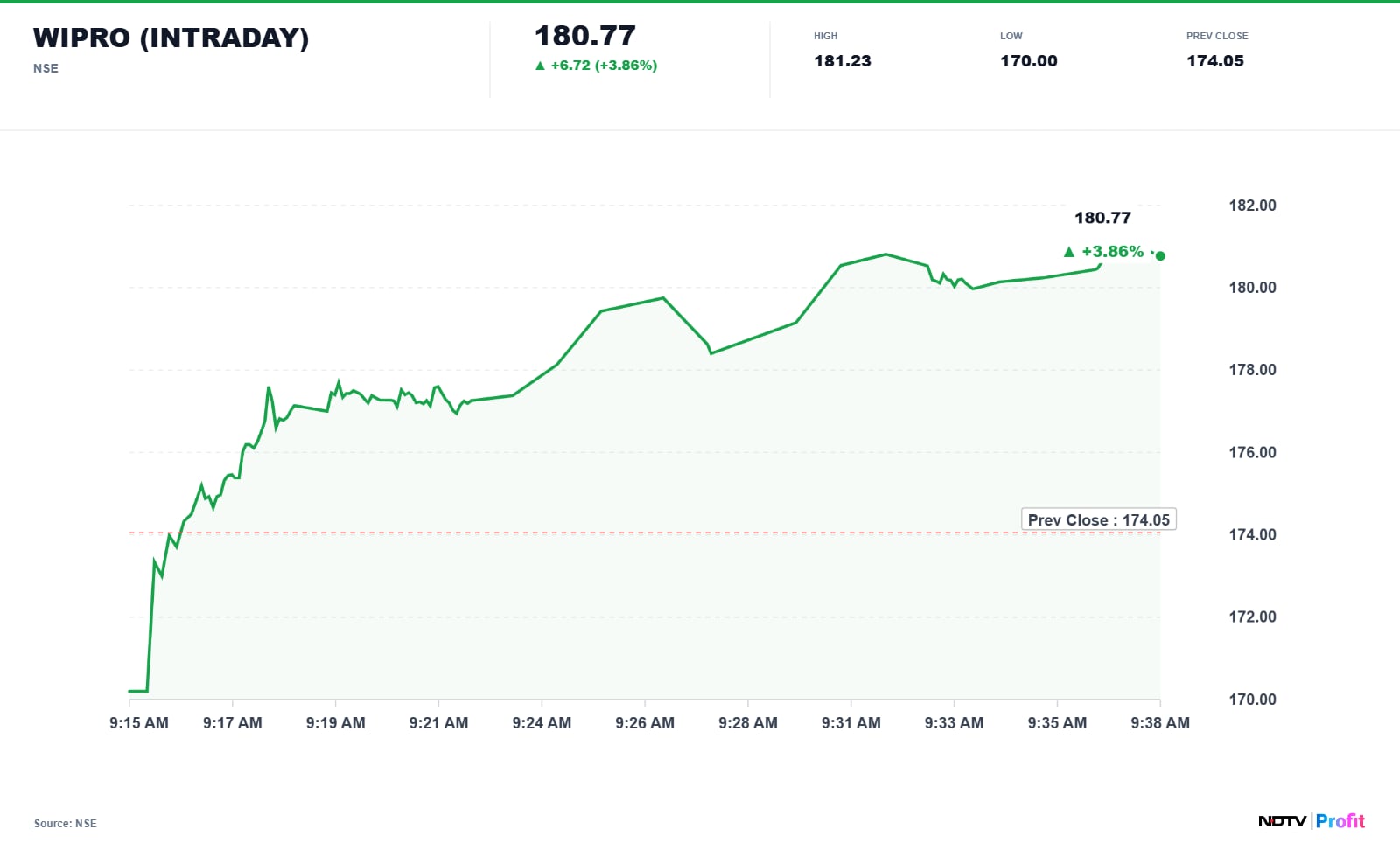Click the PREV CLOSE header label

point(1217,36)
